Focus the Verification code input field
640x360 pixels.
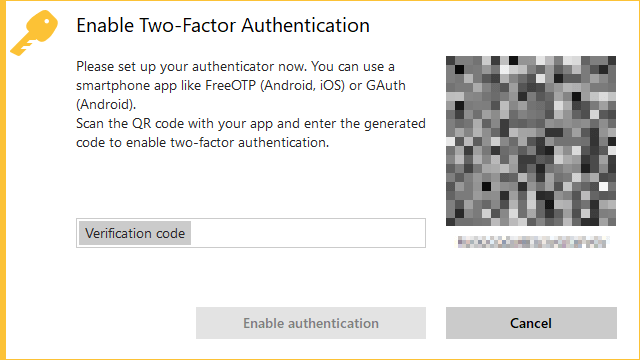point(251,233)
